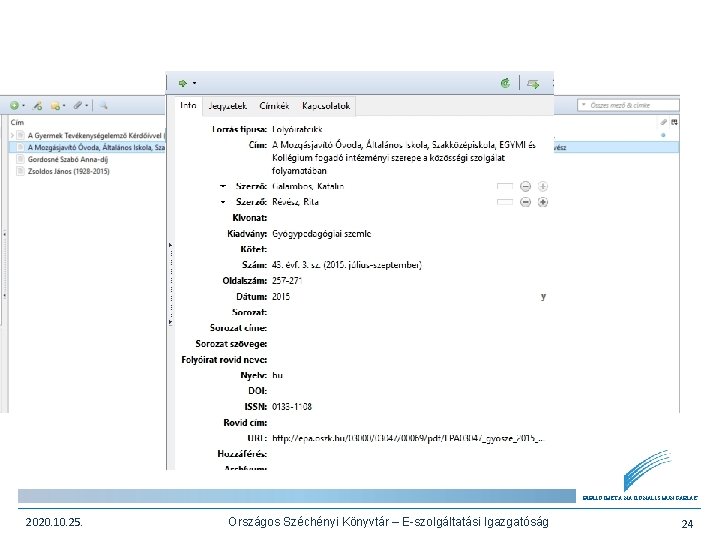Viewport: 720px width, 540px height.
Task: Open the search mode dropdown arrow
Action: [x=584, y=105]
